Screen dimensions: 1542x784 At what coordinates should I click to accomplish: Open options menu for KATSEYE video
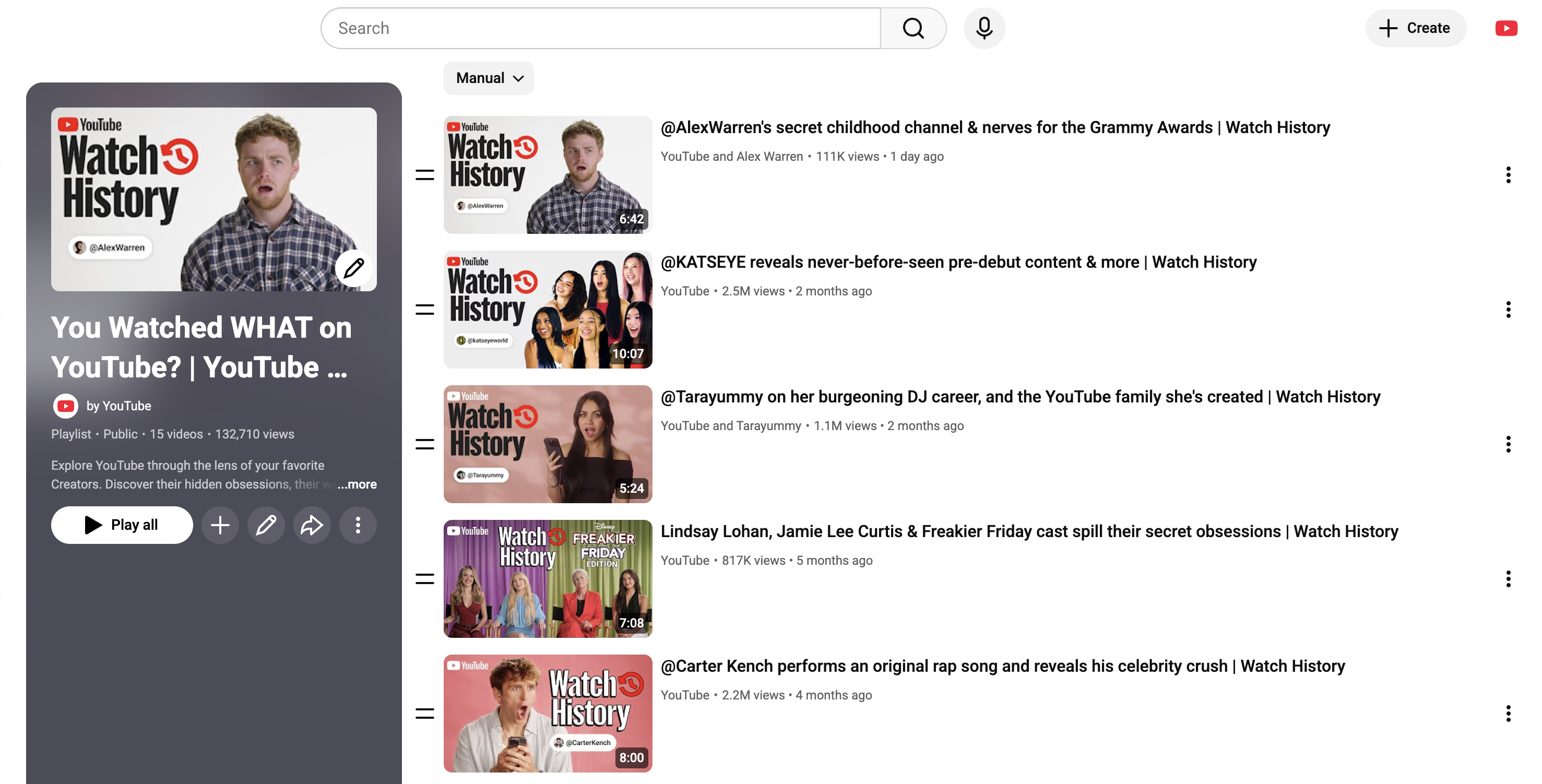click(1508, 310)
